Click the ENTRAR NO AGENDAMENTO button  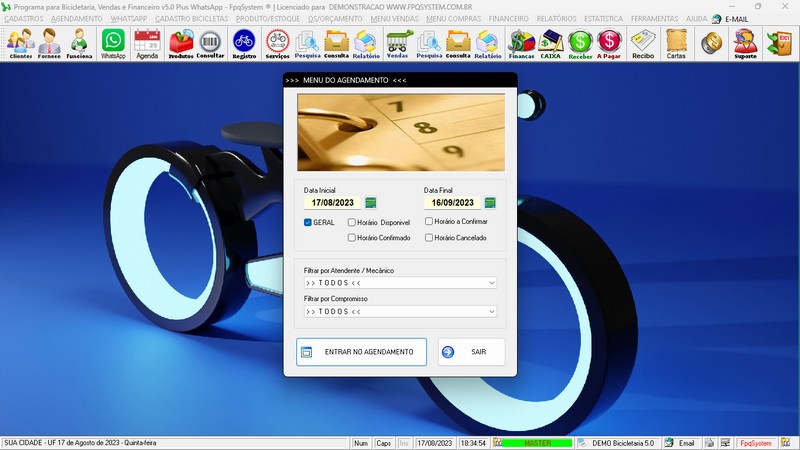[x=361, y=352]
